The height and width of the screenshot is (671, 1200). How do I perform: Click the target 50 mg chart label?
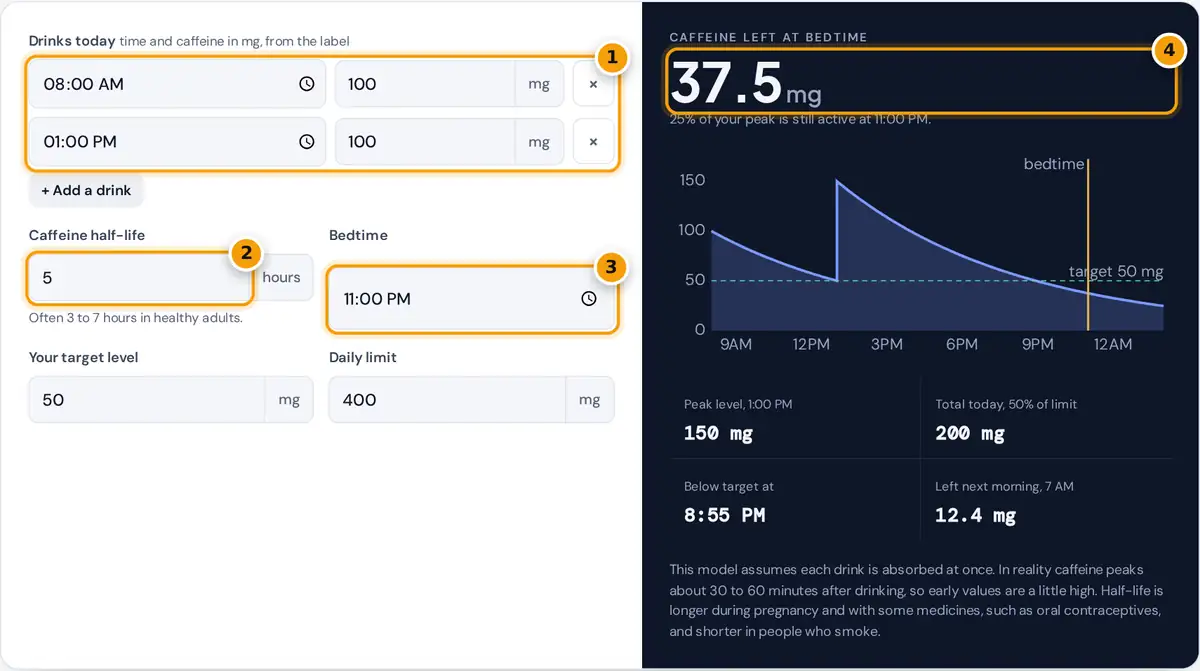pos(1116,271)
